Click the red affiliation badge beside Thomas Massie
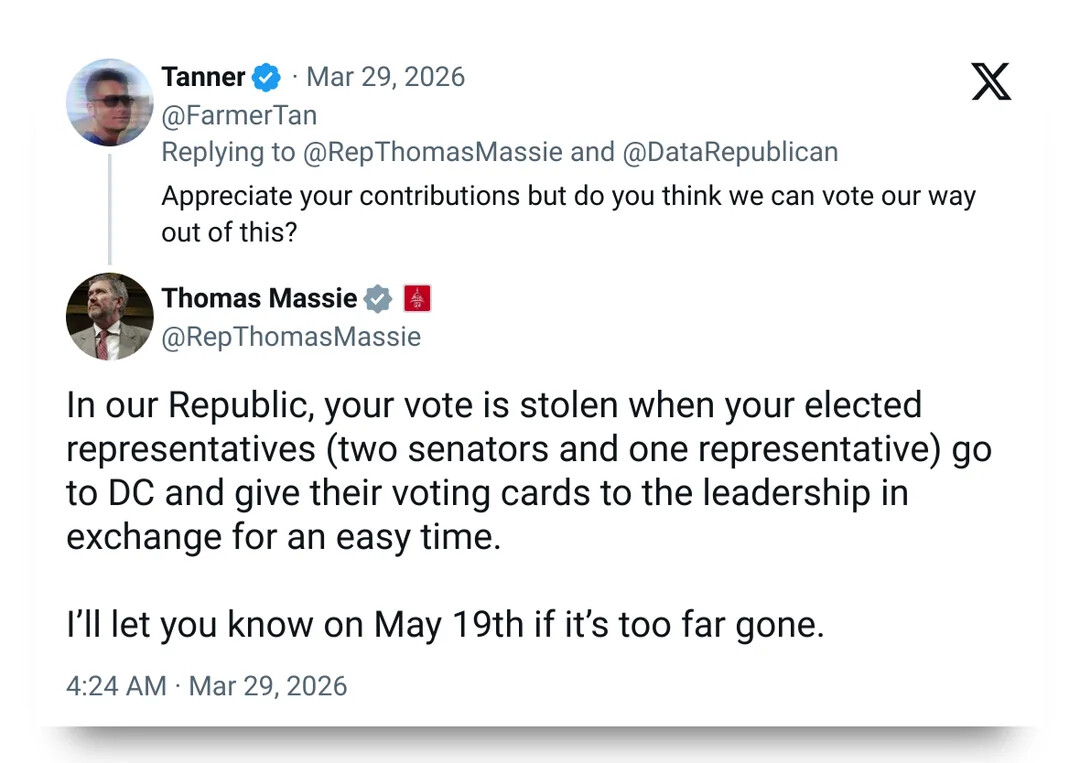 [x=417, y=298]
